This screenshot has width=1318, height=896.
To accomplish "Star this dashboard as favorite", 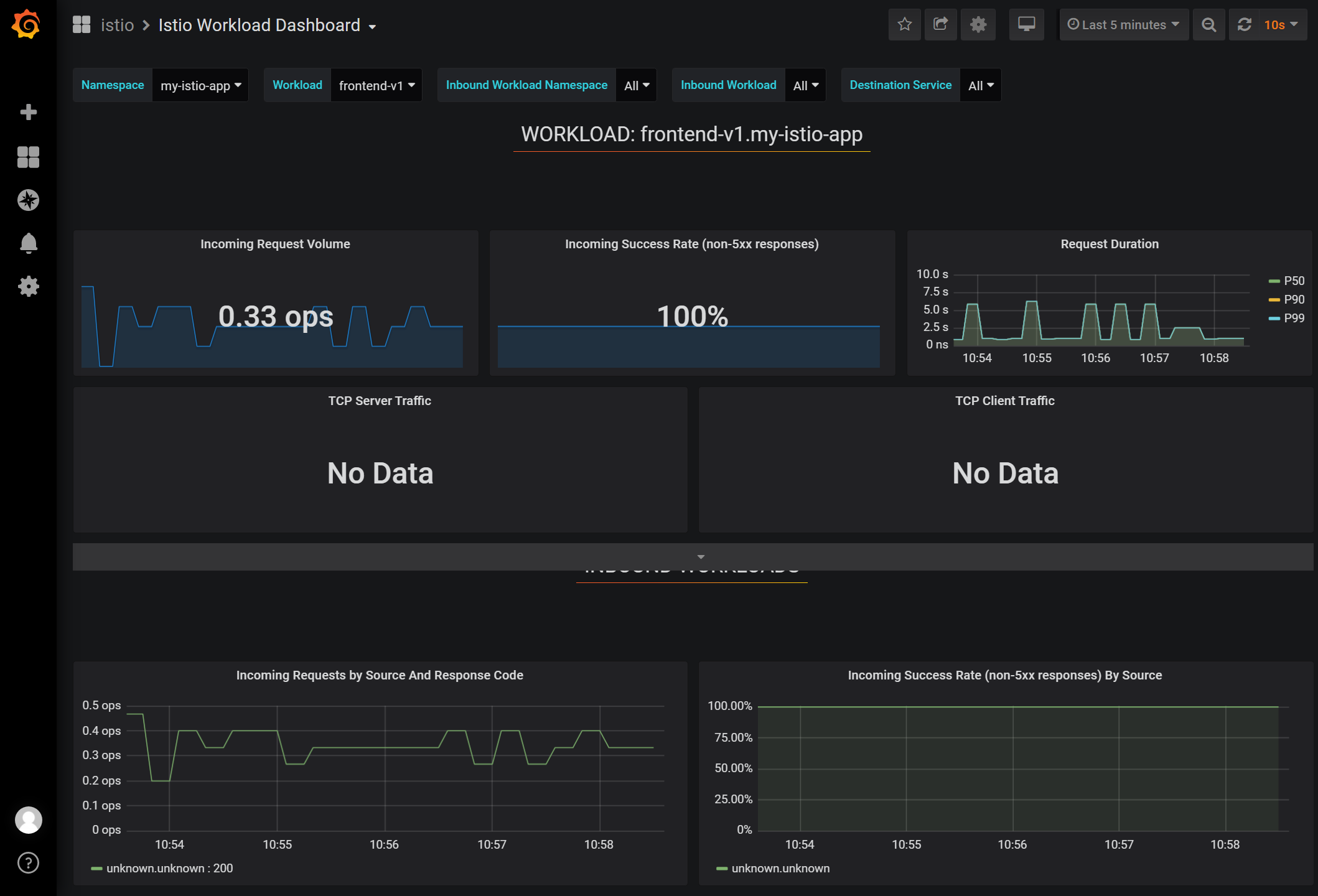I will [905, 25].
